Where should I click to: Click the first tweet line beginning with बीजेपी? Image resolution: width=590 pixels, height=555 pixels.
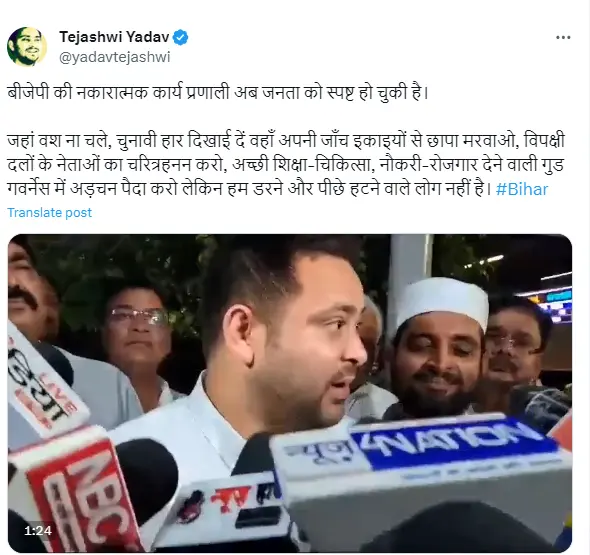point(218,92)
